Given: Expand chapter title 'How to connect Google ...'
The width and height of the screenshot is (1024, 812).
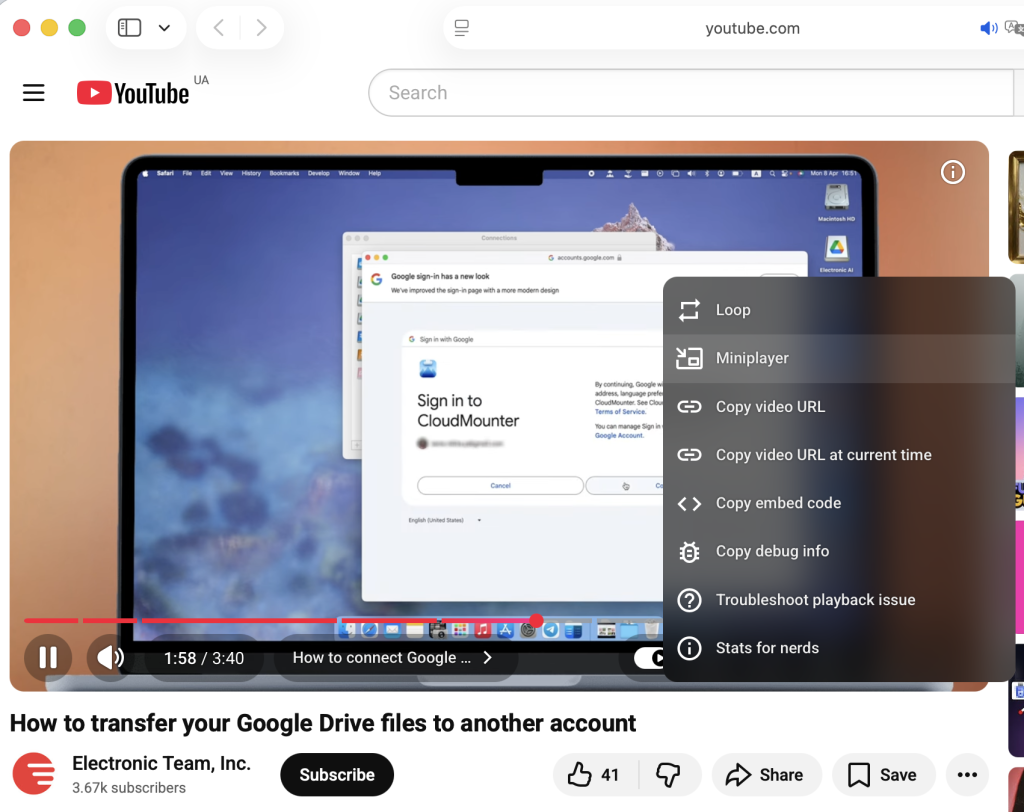Looking at the screenshot, I should click(392, 658).
